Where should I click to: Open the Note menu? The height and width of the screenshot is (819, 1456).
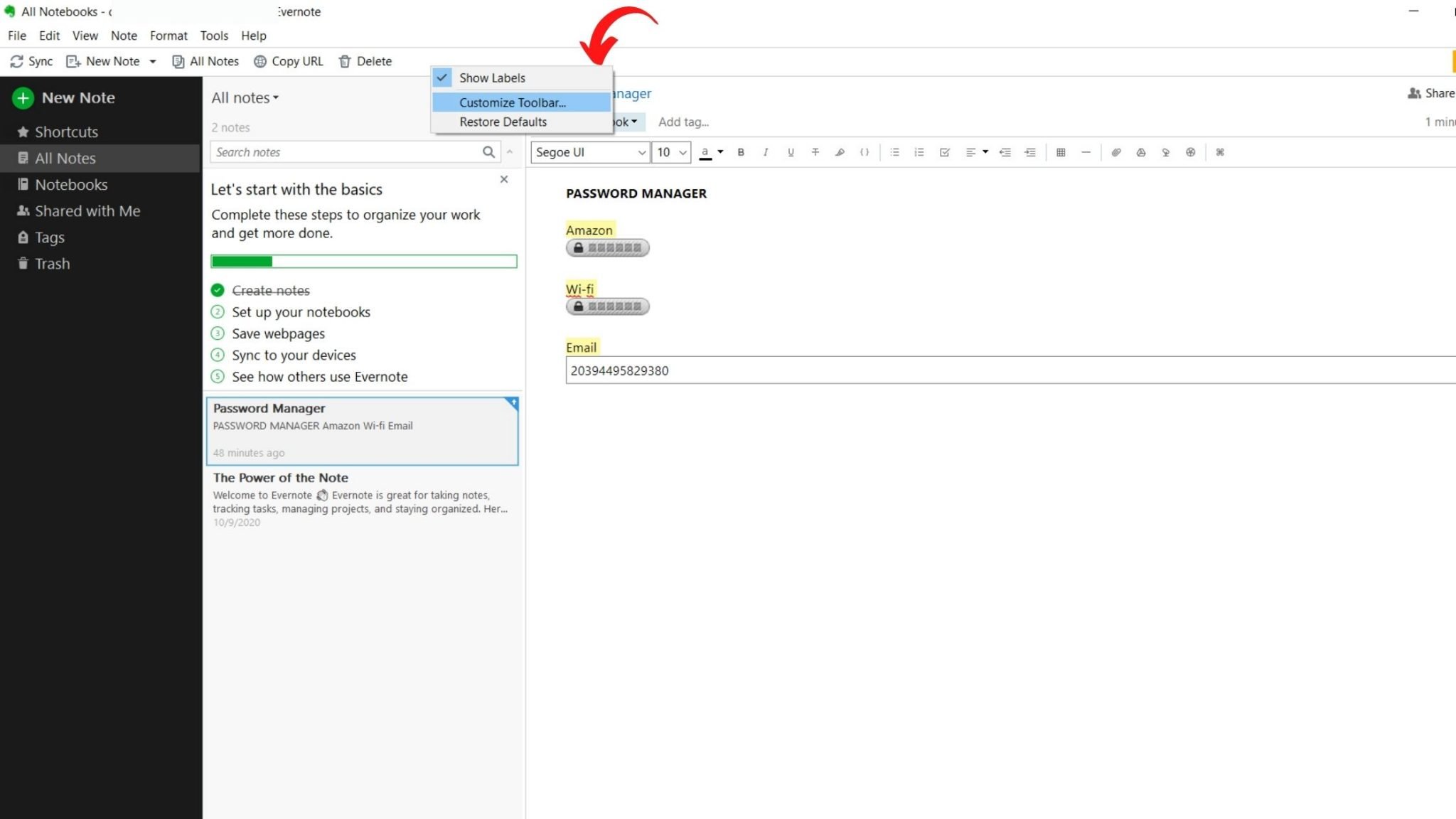[x=124, y=36]
